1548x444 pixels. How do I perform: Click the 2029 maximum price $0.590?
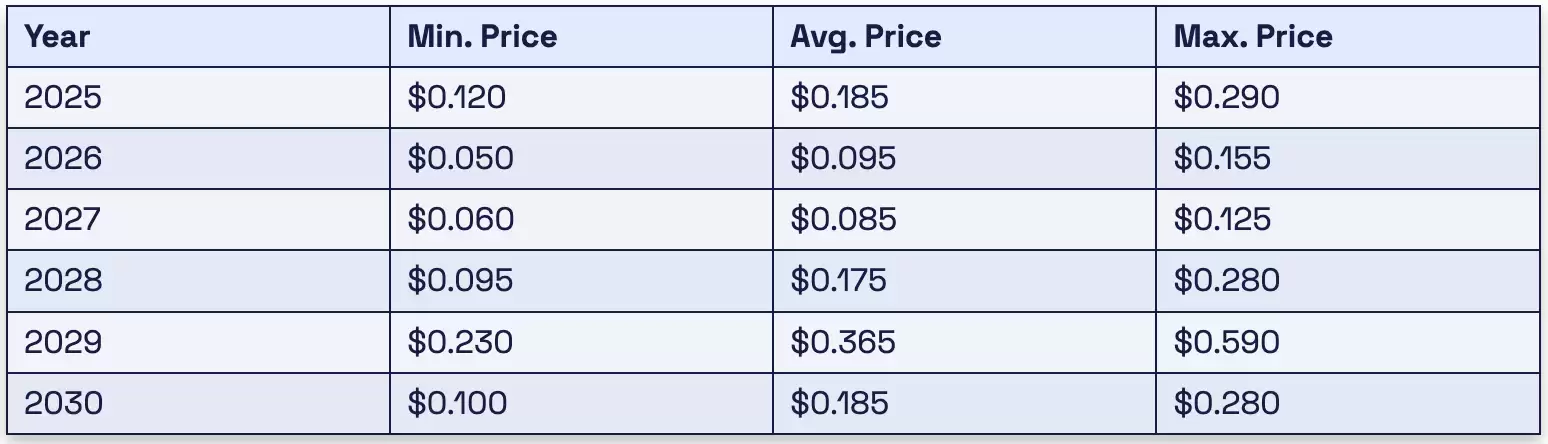[1226, 342]
